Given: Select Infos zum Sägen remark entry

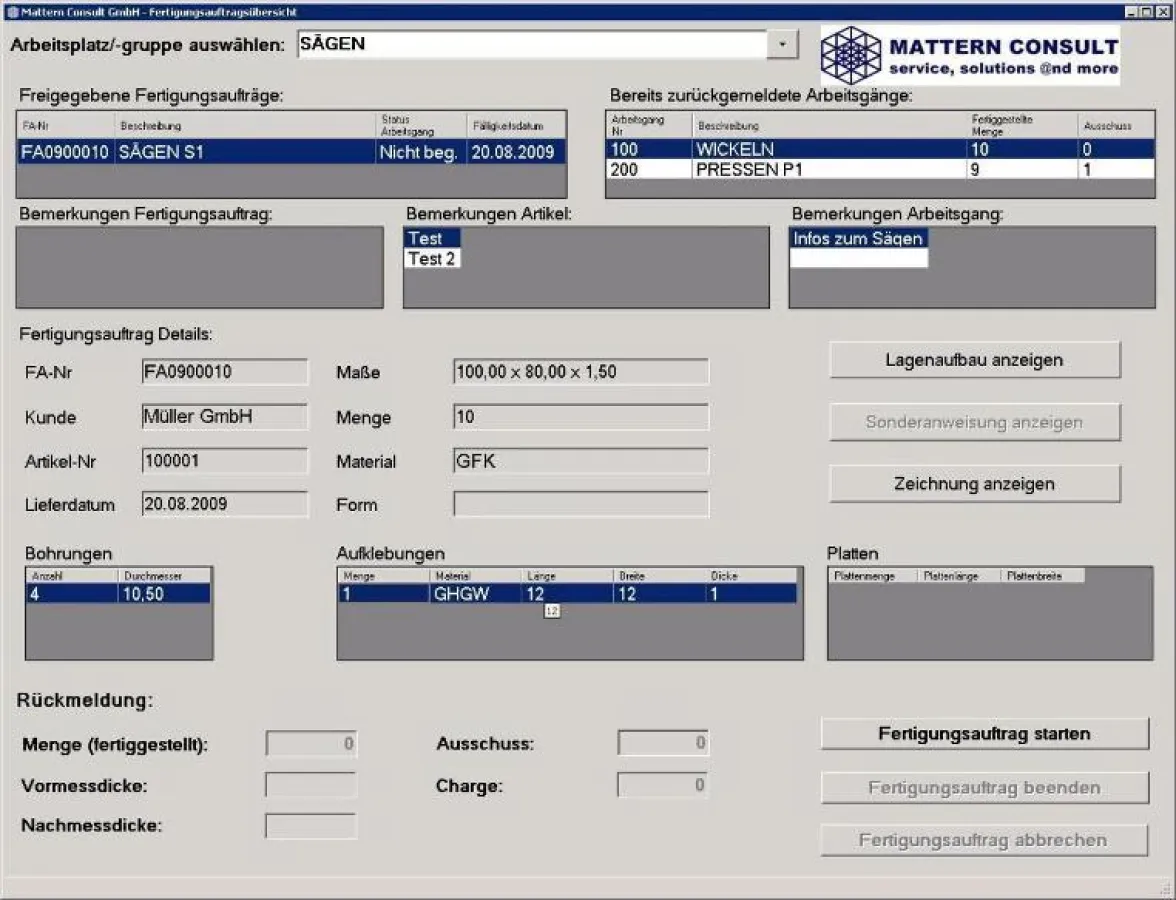Looking at the screenshot, I should click(x=857, y=238).
